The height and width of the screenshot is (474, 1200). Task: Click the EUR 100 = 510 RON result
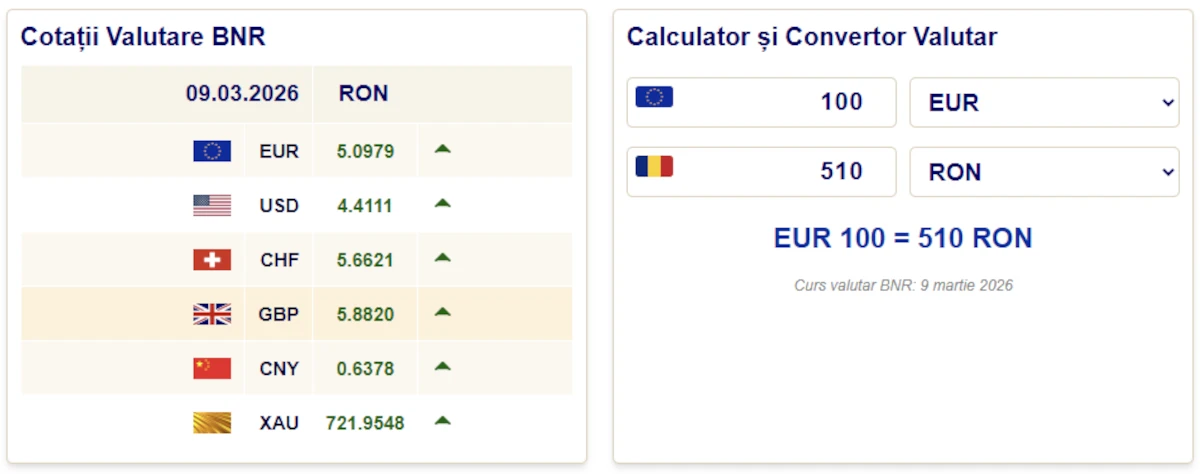[x=903, y=238]
